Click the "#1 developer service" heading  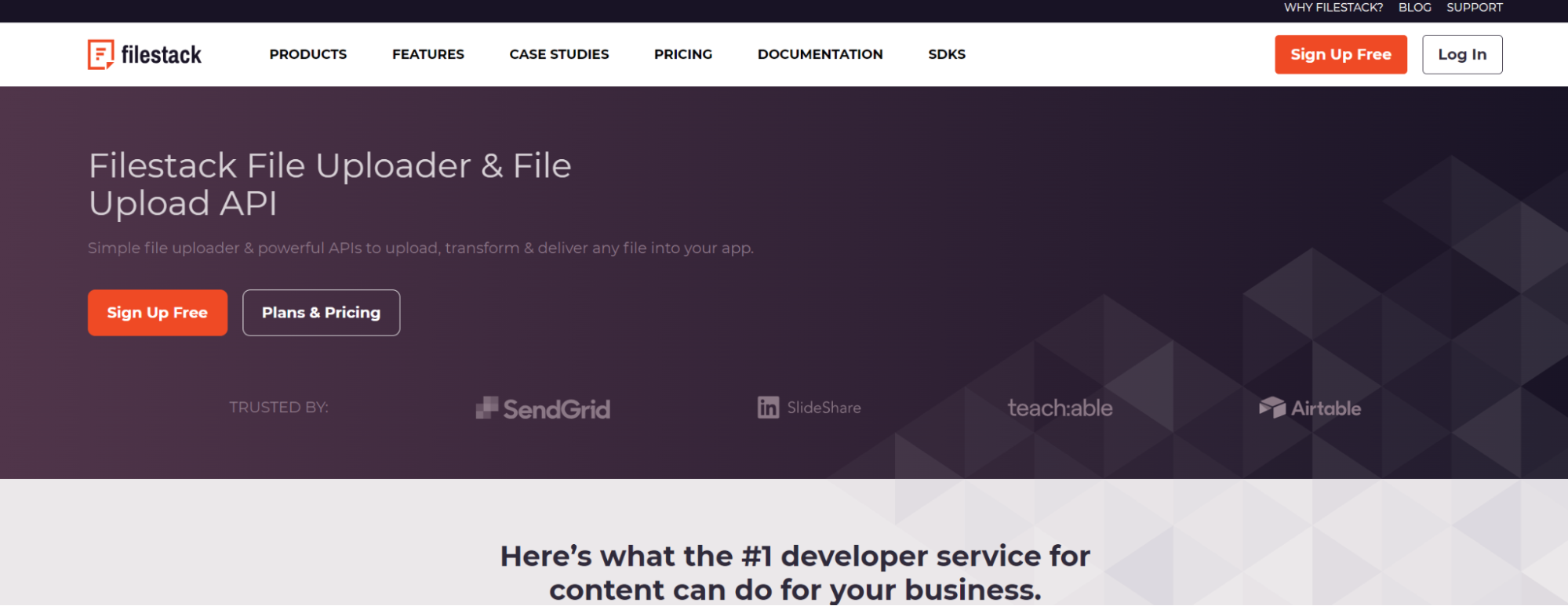(795, 573)
